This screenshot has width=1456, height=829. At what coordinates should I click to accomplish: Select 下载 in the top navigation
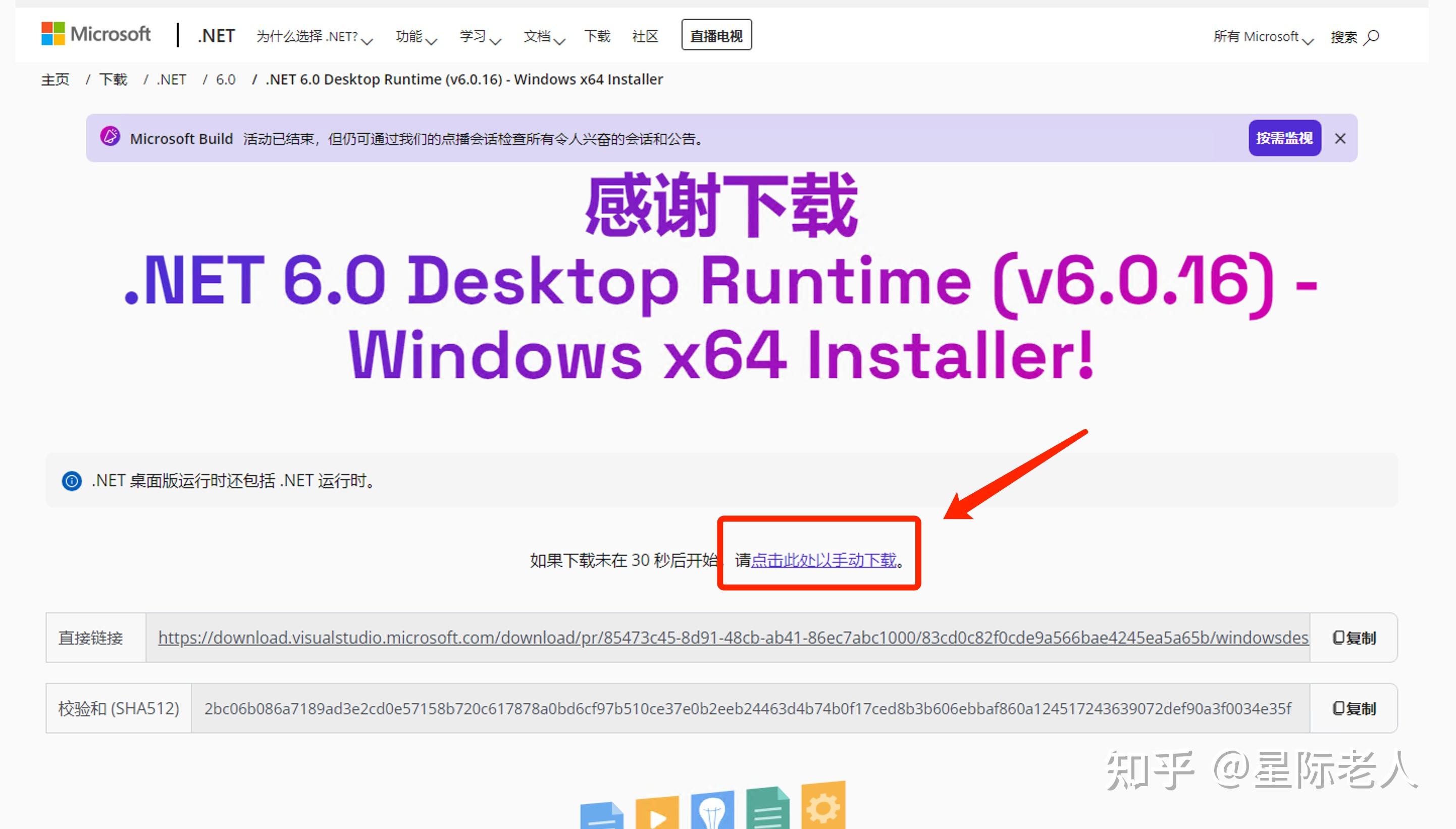(597, 36)
